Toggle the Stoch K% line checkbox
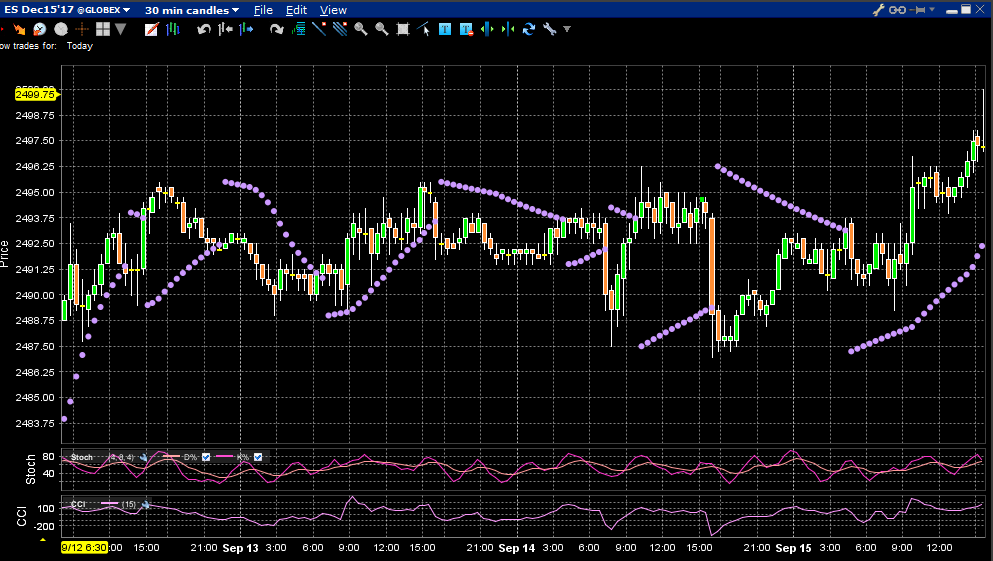Image resolution: width=993 pixels, height=561 pixels. [258, 457]
